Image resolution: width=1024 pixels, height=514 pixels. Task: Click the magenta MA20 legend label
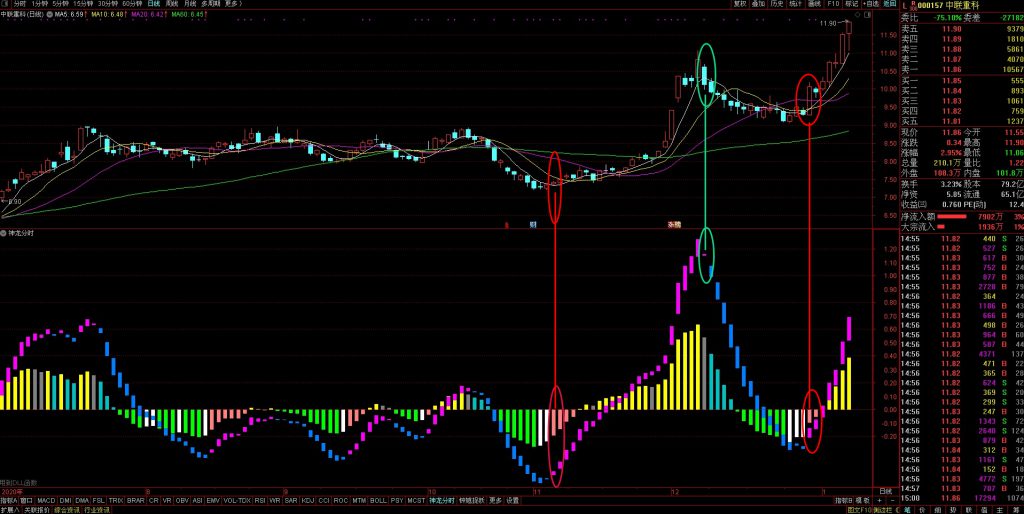[149, 15]
